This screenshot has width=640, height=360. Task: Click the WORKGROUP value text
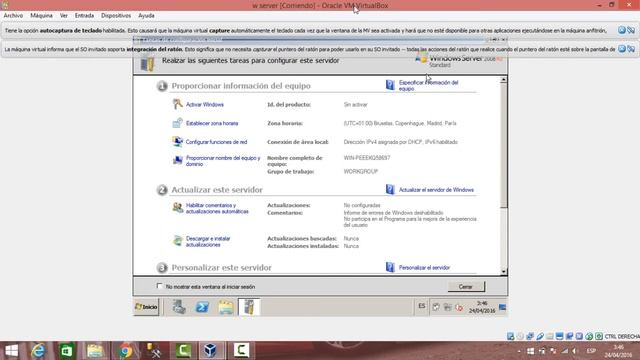361,171
